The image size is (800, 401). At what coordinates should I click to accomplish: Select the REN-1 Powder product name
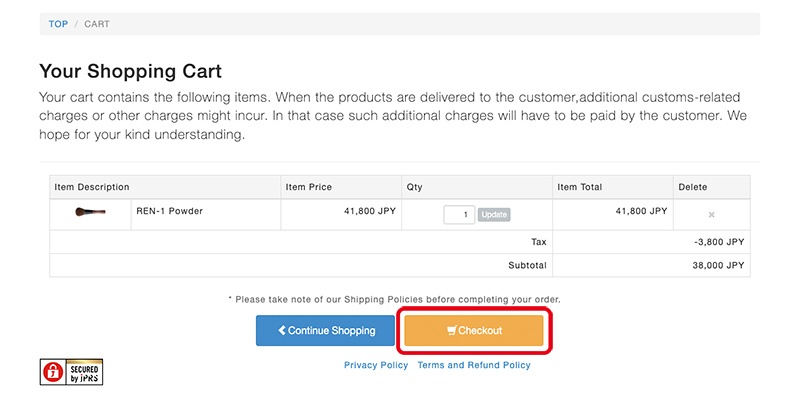[x=169, y=211]
